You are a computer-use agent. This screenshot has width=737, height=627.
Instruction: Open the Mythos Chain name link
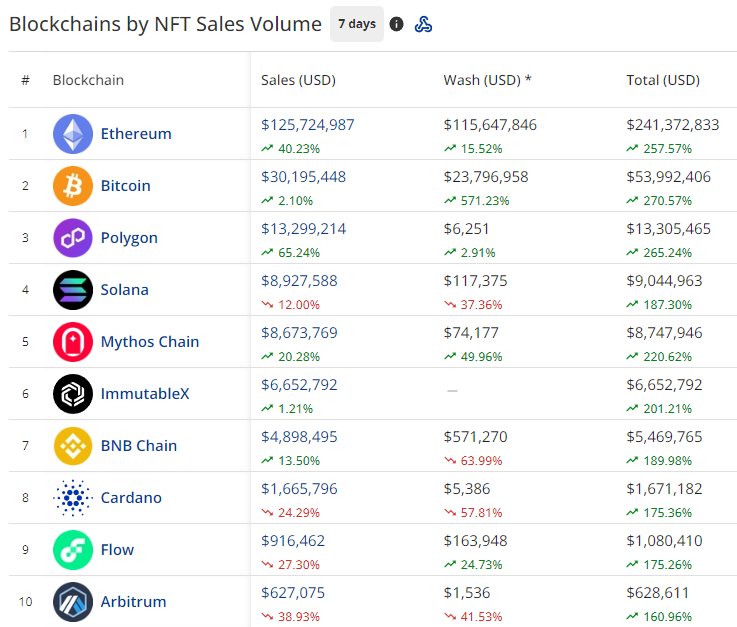tap(150, 342)
